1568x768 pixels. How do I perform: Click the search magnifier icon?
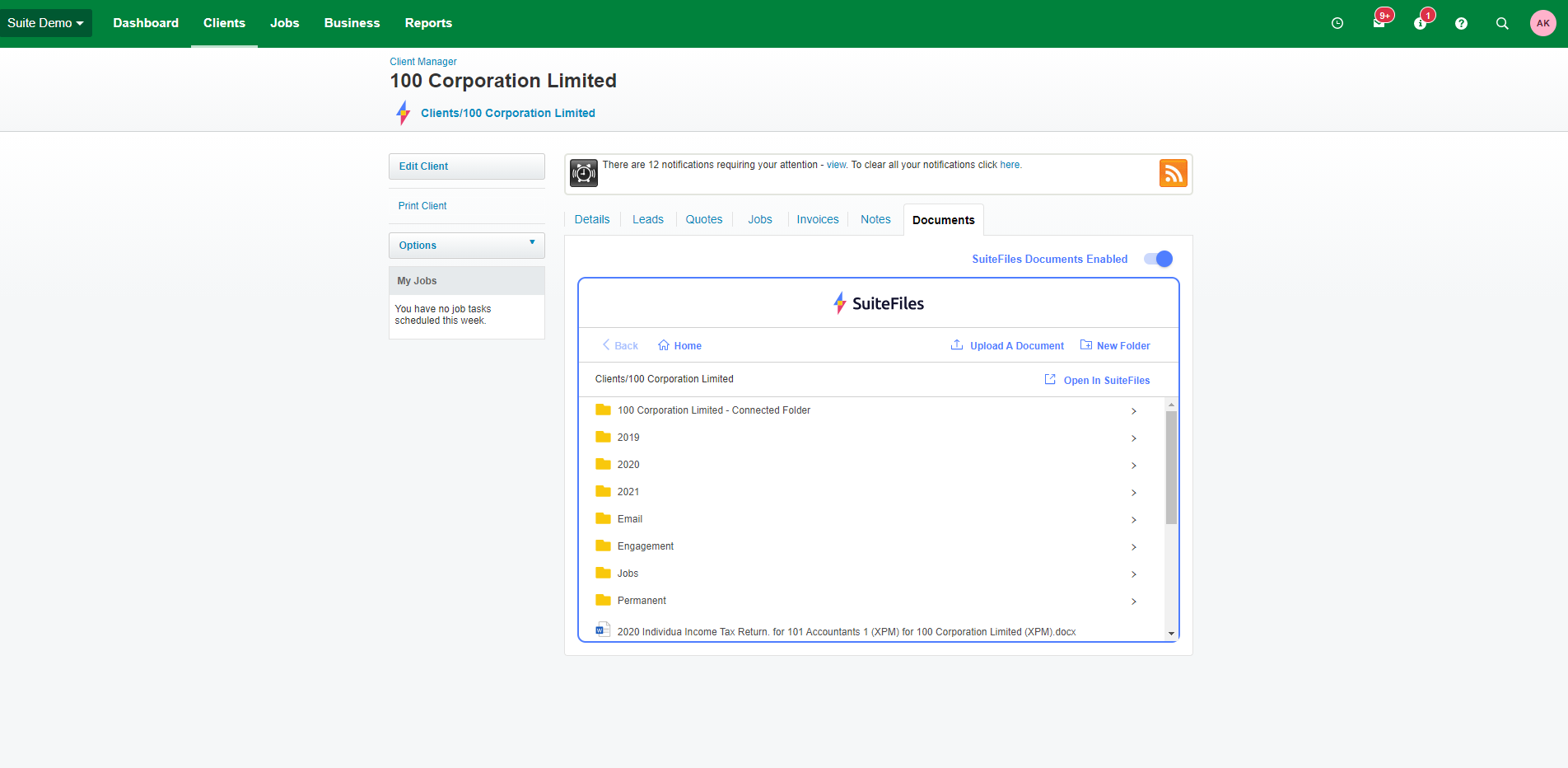click(x=1502, y=24)
